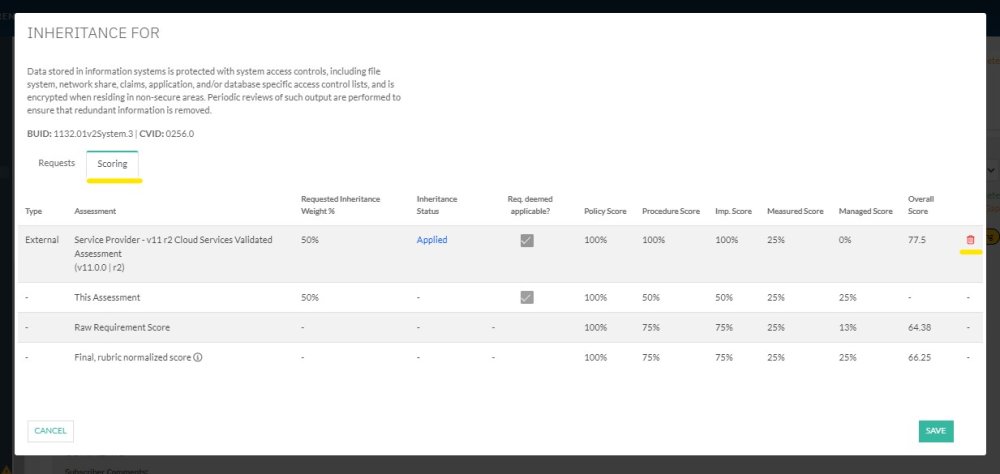Select the Scoring tab
The height and width of the screenshot is (474, 1000).
coord(112,164)
